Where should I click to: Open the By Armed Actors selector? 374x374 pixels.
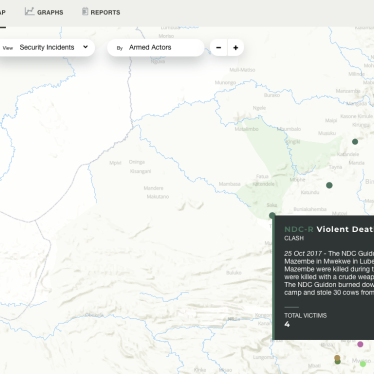pos(156,48)
